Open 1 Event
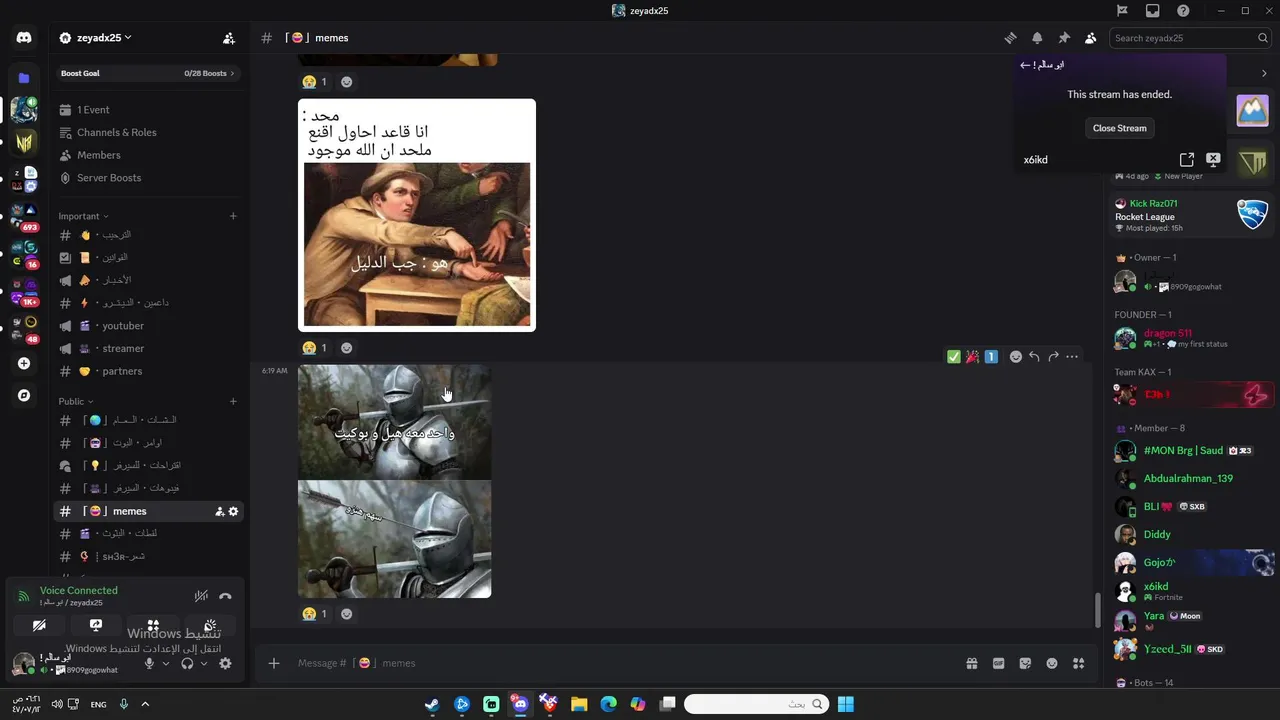 point(148,110)
